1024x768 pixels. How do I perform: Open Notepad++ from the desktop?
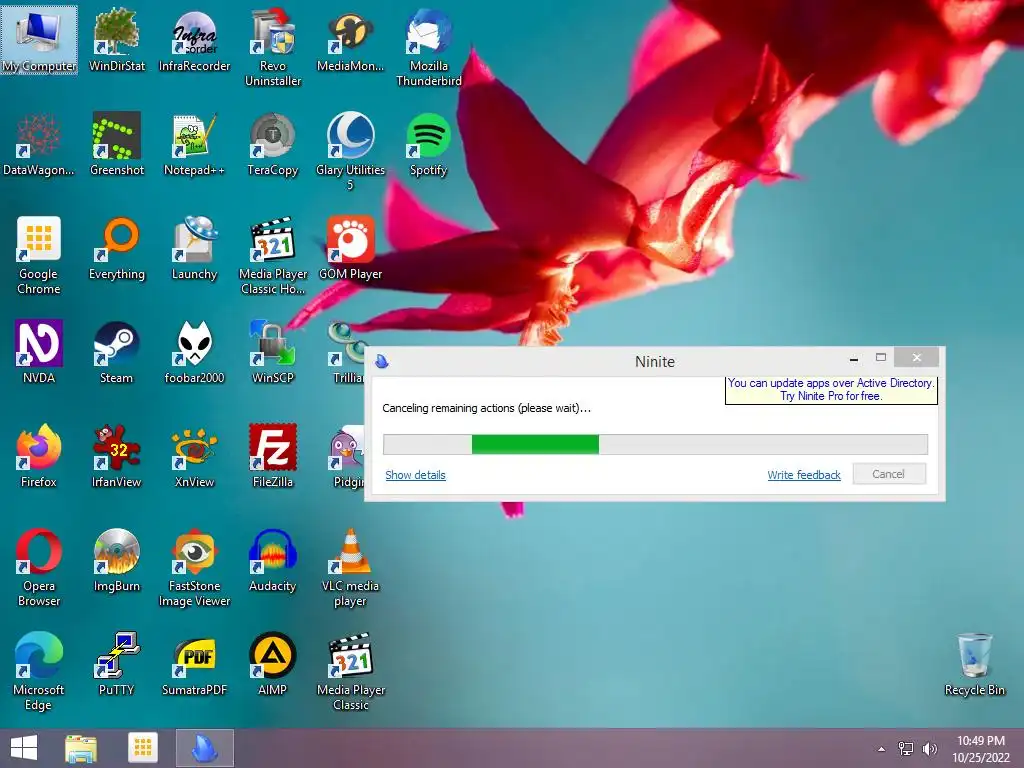[x=194, y=144]
